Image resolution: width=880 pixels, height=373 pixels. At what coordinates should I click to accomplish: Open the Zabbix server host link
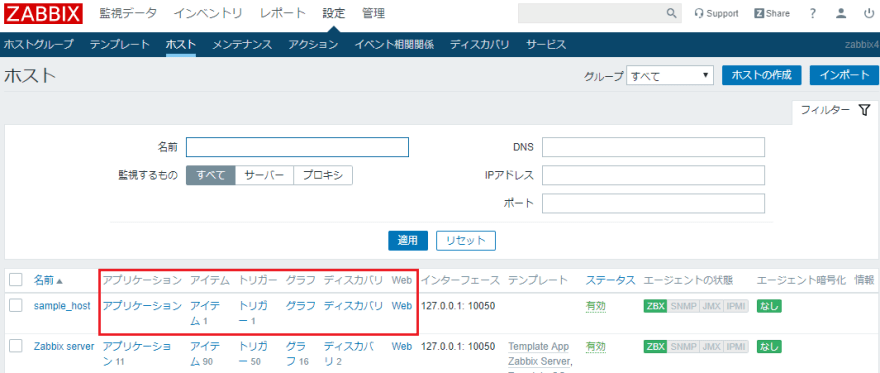(63, 347)
